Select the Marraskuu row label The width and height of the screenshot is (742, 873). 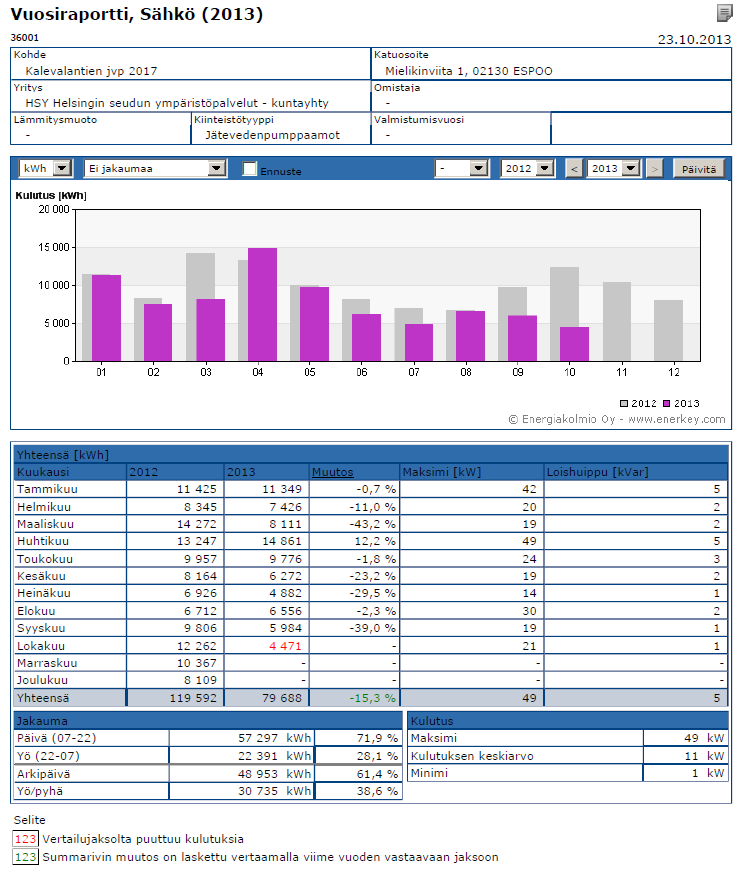tap(47, 663)
